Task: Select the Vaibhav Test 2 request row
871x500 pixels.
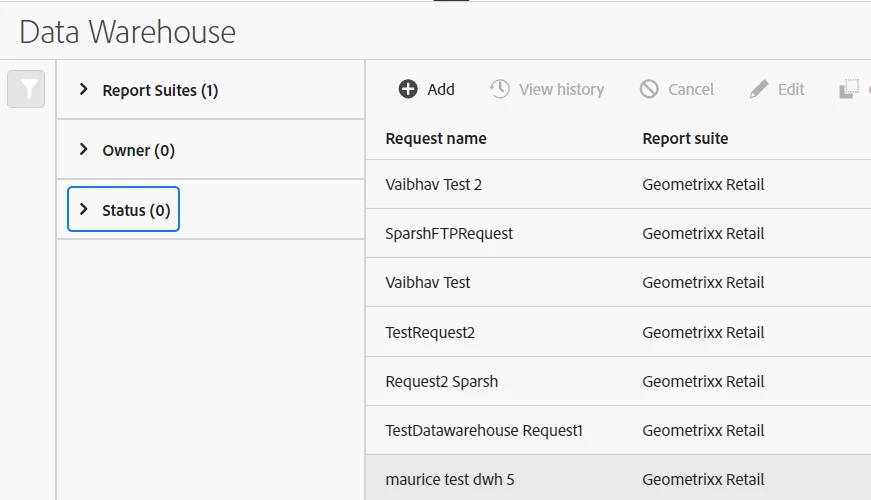Action: pos(433,184)
